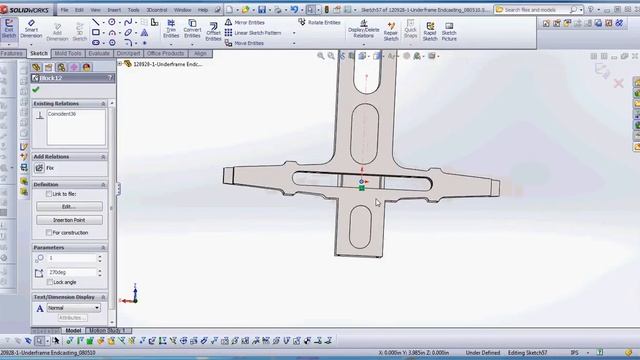Click the Zoom to Fit icon in the view toolbar
Image resolution: width=640 pixels, height=360 pixels.
(321, 56)
